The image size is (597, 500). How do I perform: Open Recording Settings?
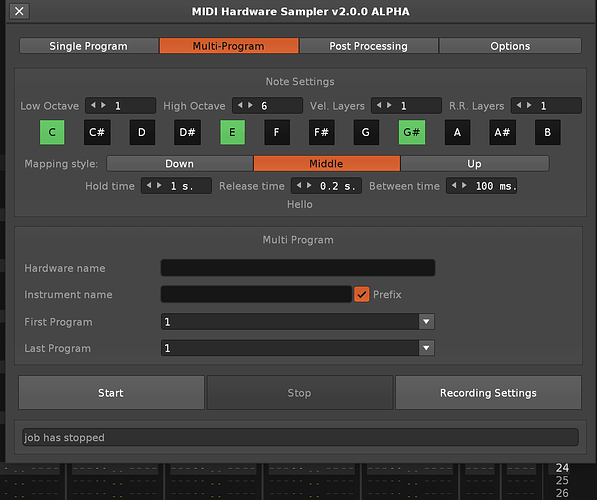click(488, 393)
